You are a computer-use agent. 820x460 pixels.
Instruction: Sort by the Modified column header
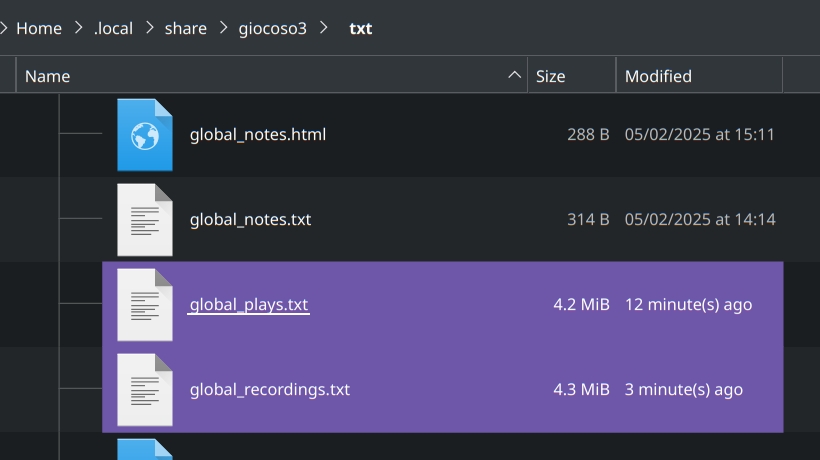[658, 76]
